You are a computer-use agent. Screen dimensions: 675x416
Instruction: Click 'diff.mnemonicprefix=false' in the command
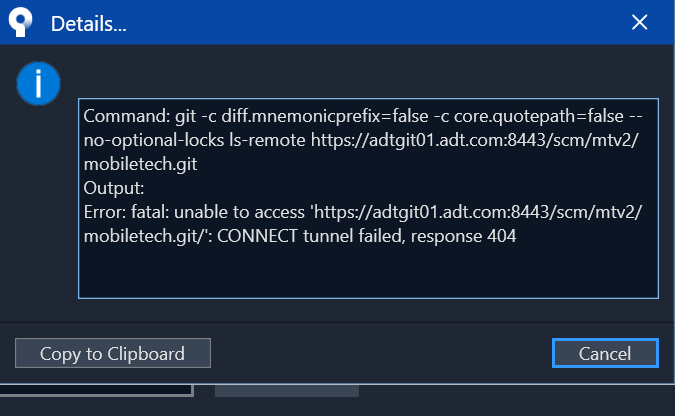[x=325, y=116]
